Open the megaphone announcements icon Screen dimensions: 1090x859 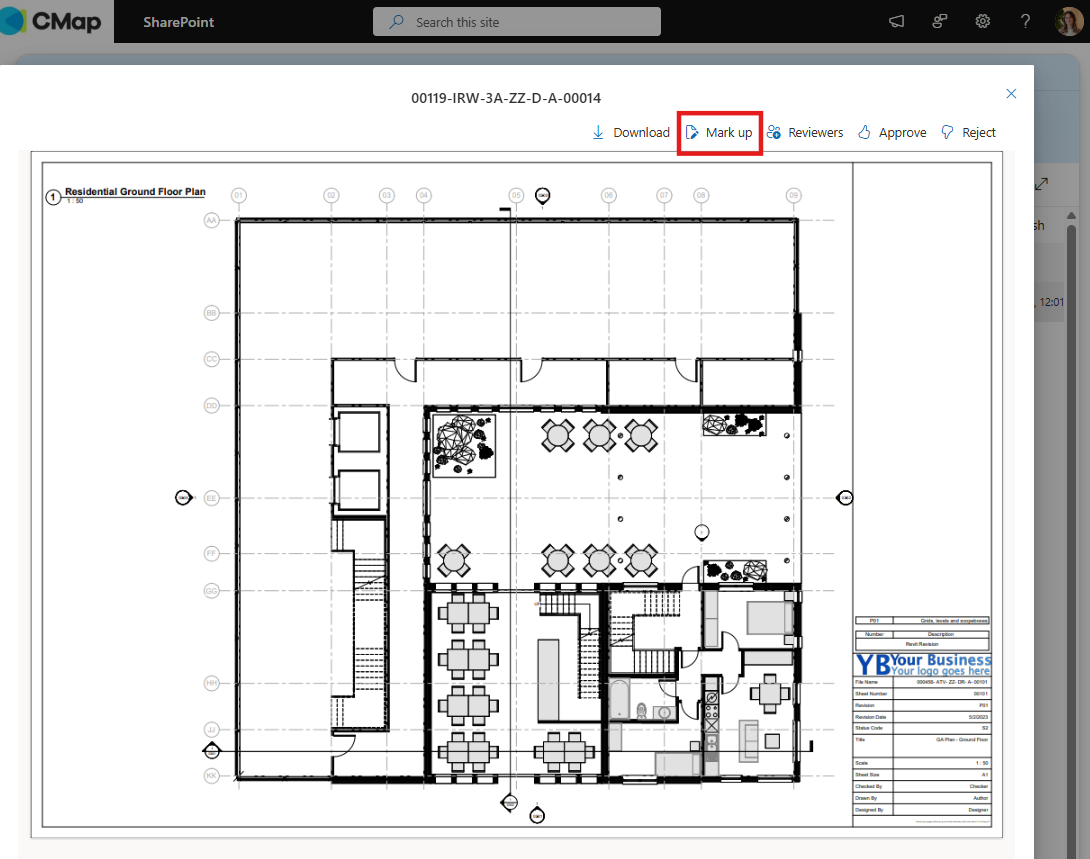[897, 22]
